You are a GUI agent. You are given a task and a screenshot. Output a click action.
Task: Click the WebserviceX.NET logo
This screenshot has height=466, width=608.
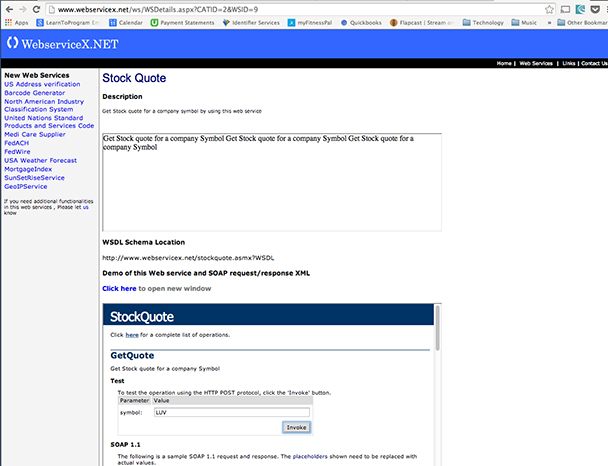[64, 43]
